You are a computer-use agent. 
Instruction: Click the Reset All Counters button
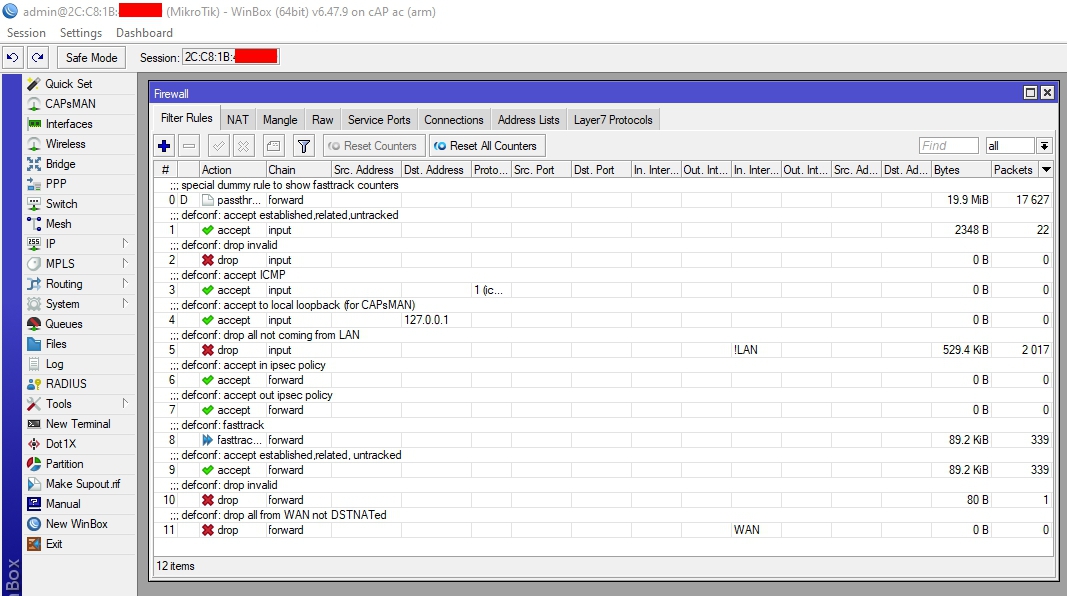tap(487, 146)
